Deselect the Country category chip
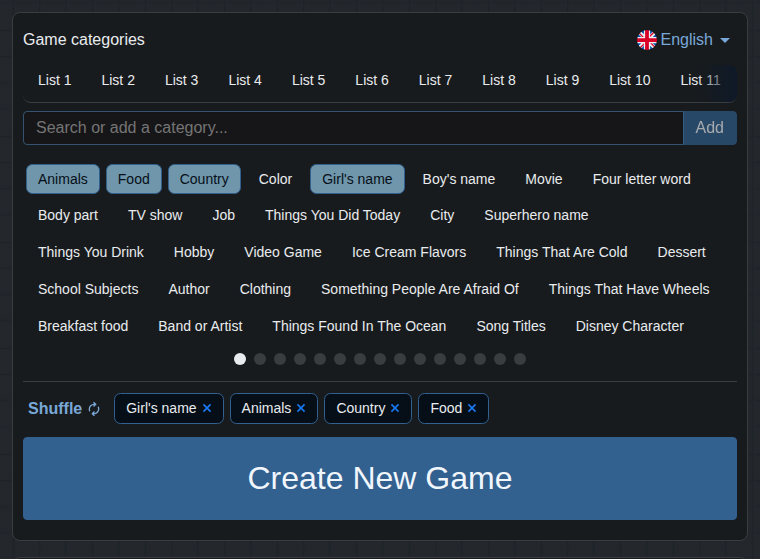Image resolution: width=760 pixels, height=559 pixels. pyautogui.click(x=204, y=179)
